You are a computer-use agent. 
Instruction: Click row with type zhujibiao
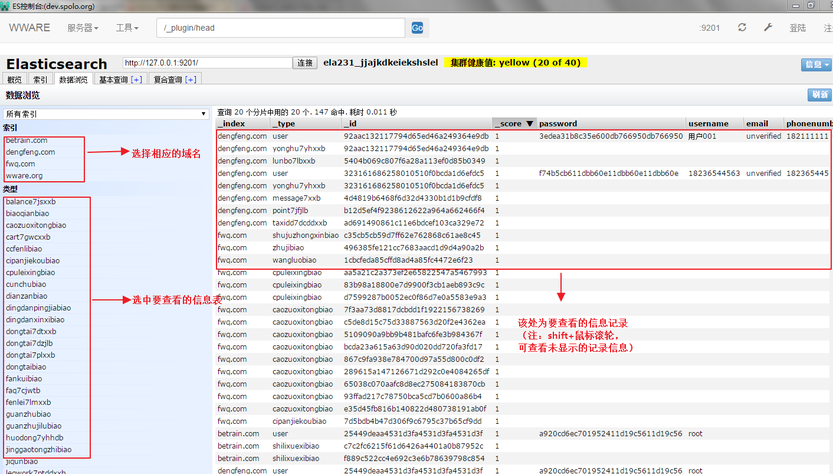[x=522, y=248]
